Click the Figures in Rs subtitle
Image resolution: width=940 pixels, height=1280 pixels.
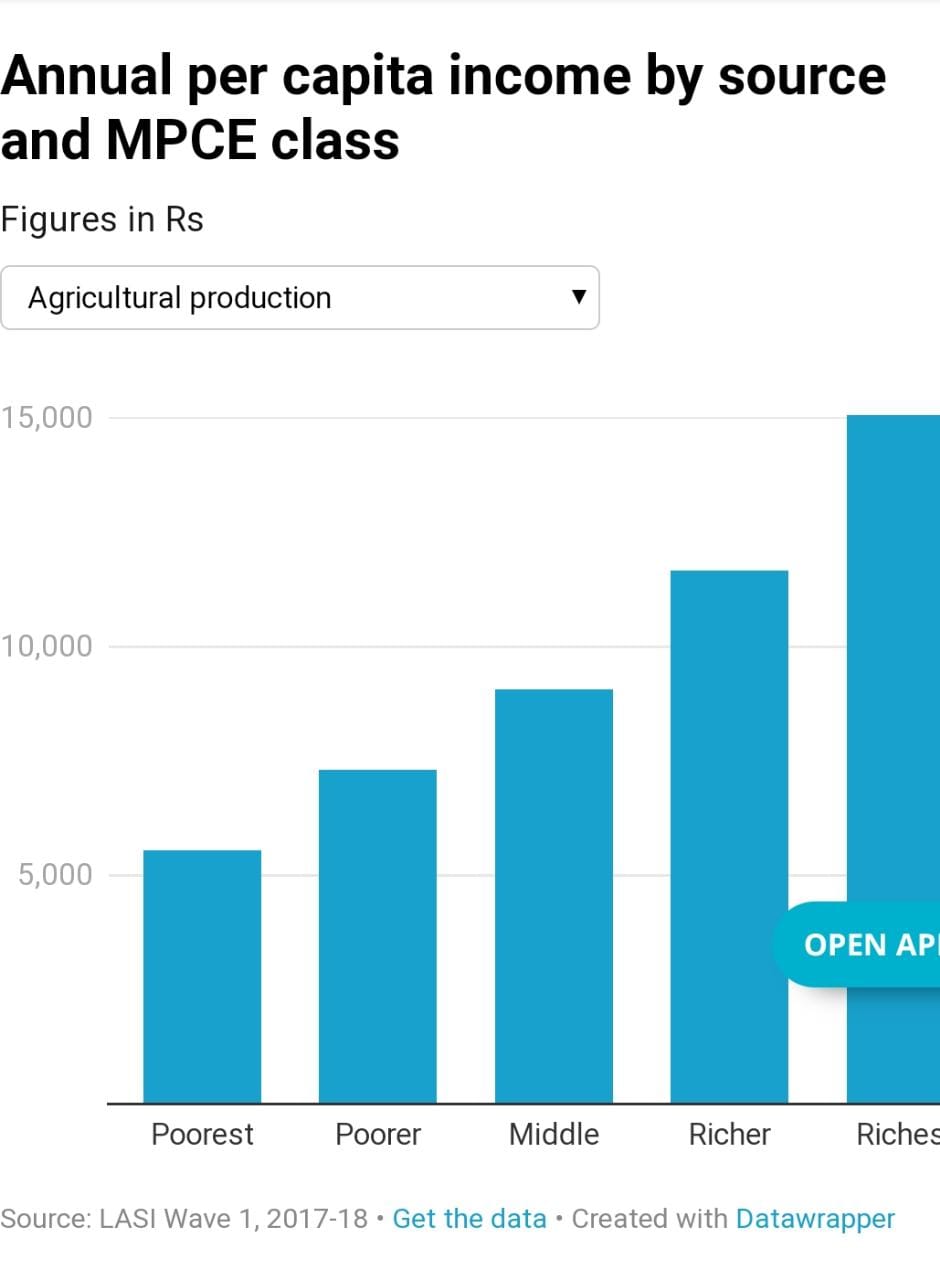102,219
